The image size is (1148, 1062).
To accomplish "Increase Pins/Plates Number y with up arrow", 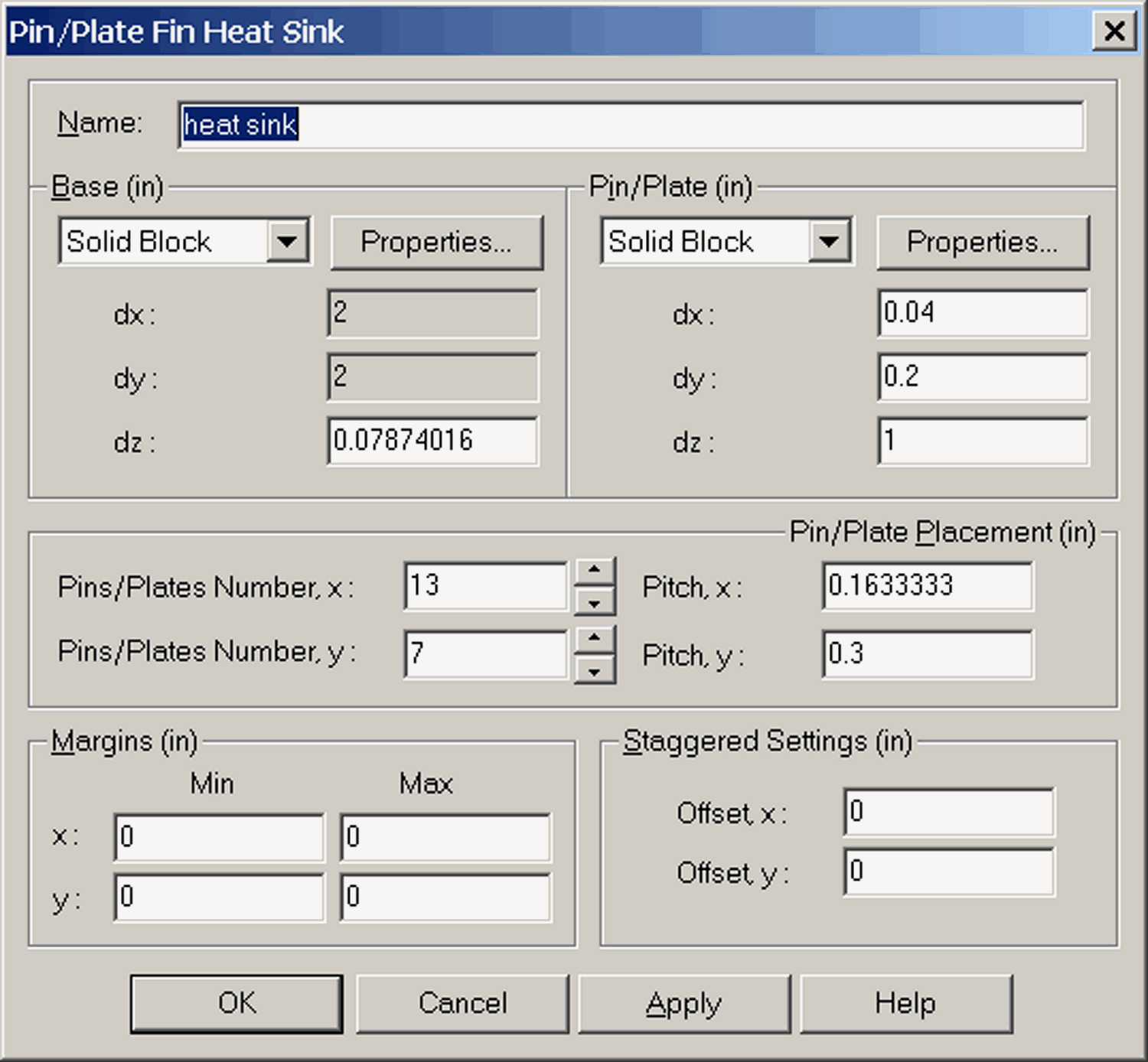I will click(595, 637).
